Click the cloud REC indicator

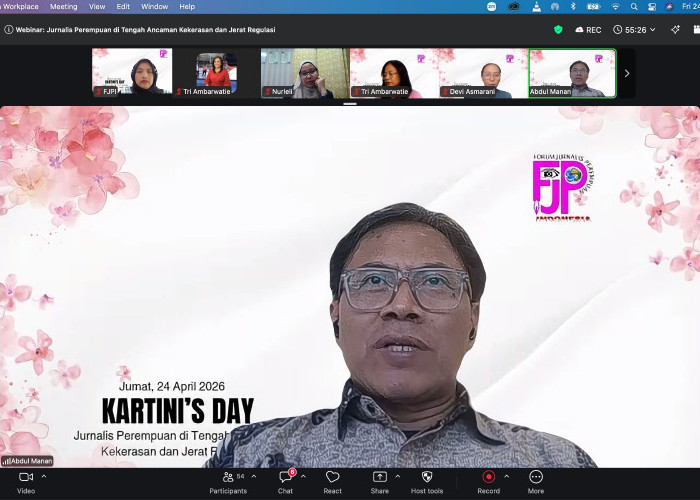(x=588, y=30)
